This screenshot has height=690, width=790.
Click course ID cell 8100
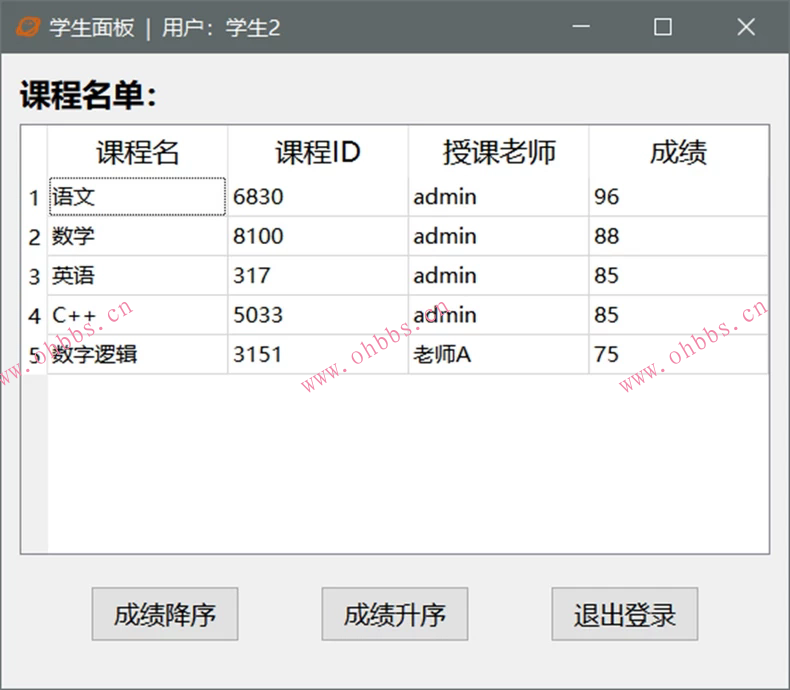[318, 236]
